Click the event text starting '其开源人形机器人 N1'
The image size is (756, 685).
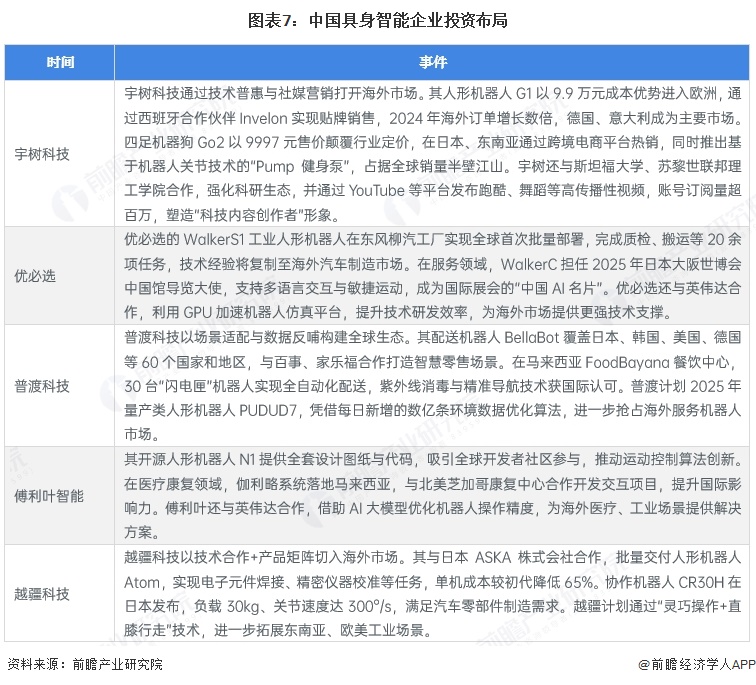(432, 496)
